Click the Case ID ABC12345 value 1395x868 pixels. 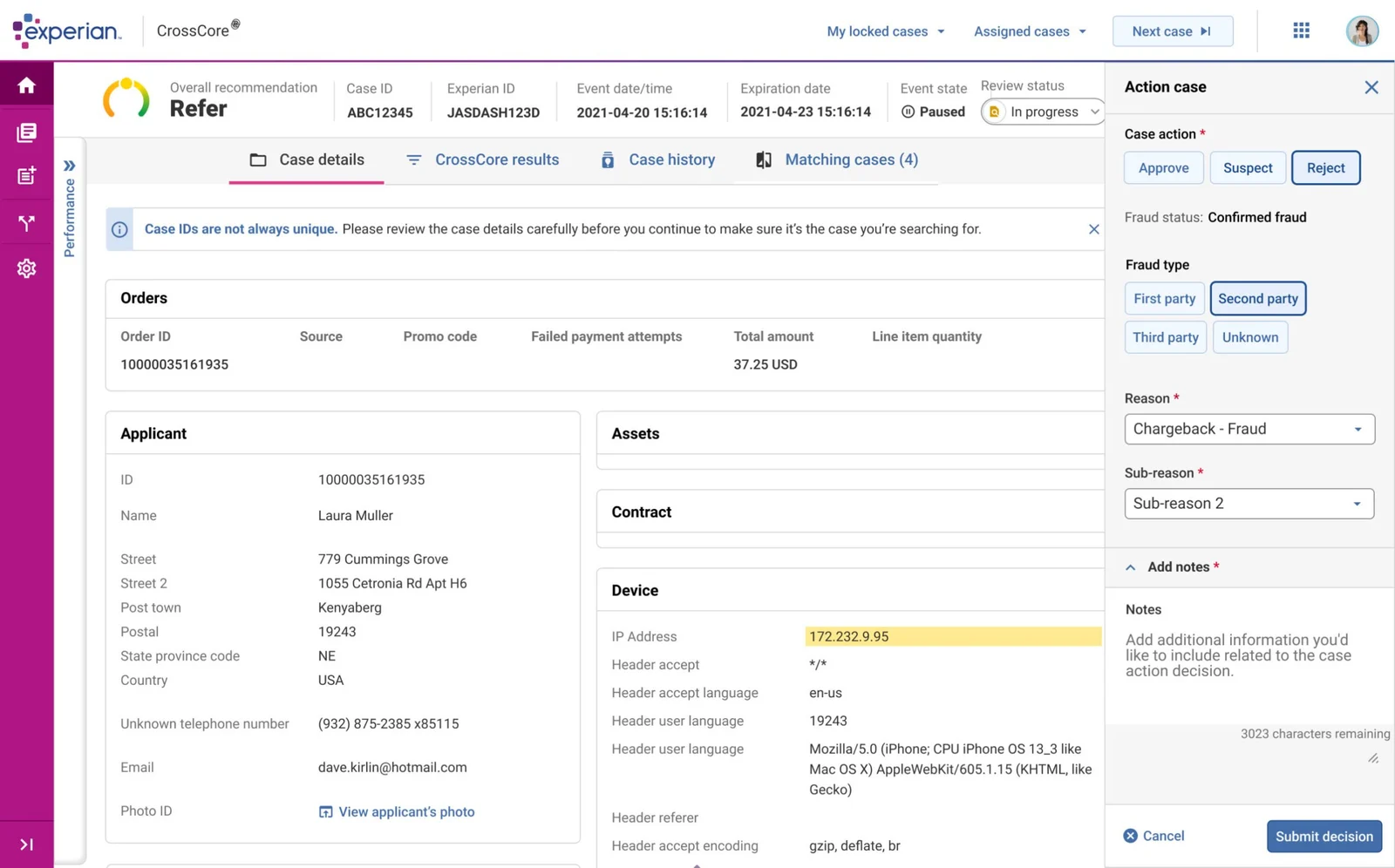[380, 112]
